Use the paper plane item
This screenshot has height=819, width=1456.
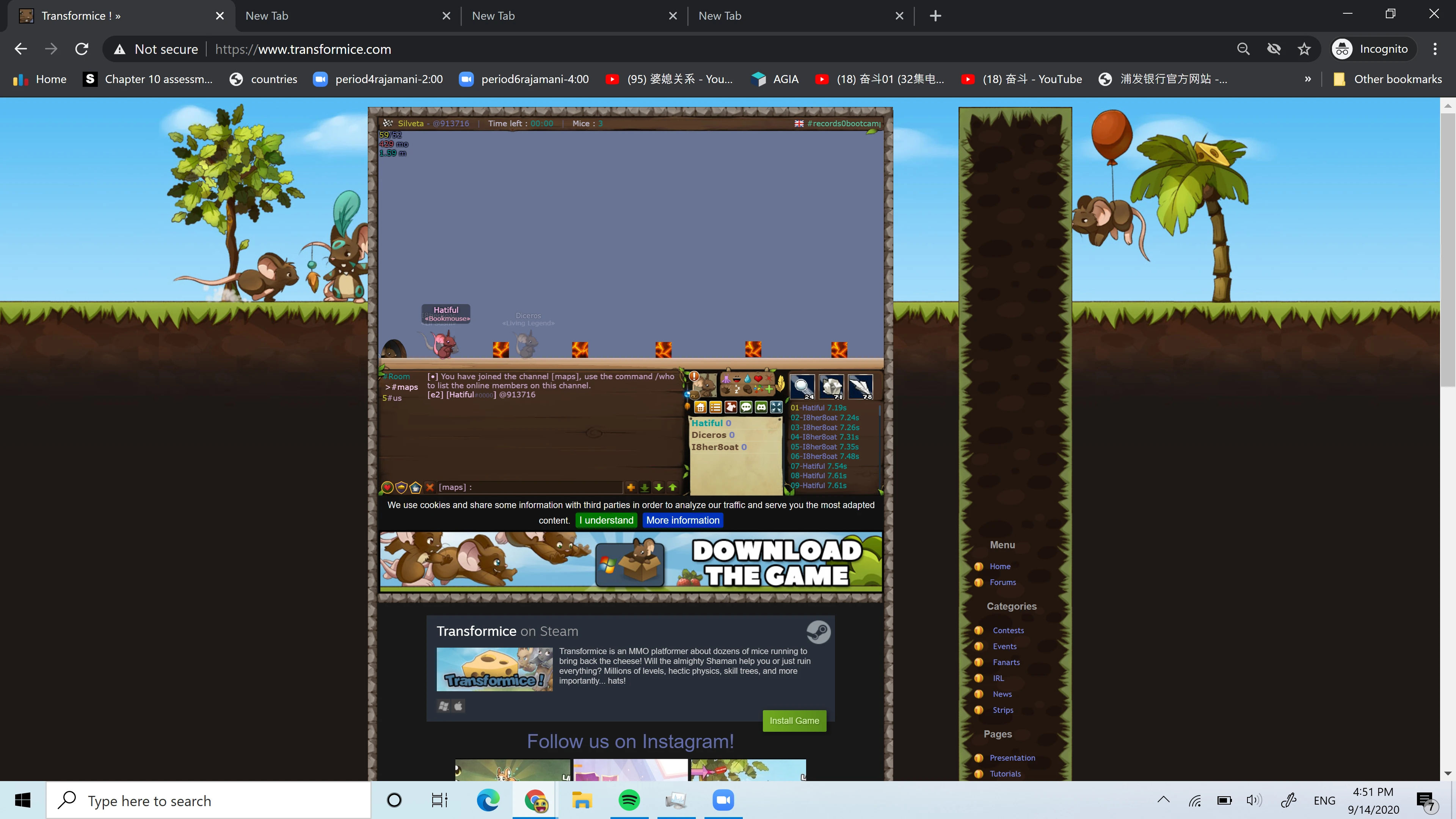click(860, 387)
